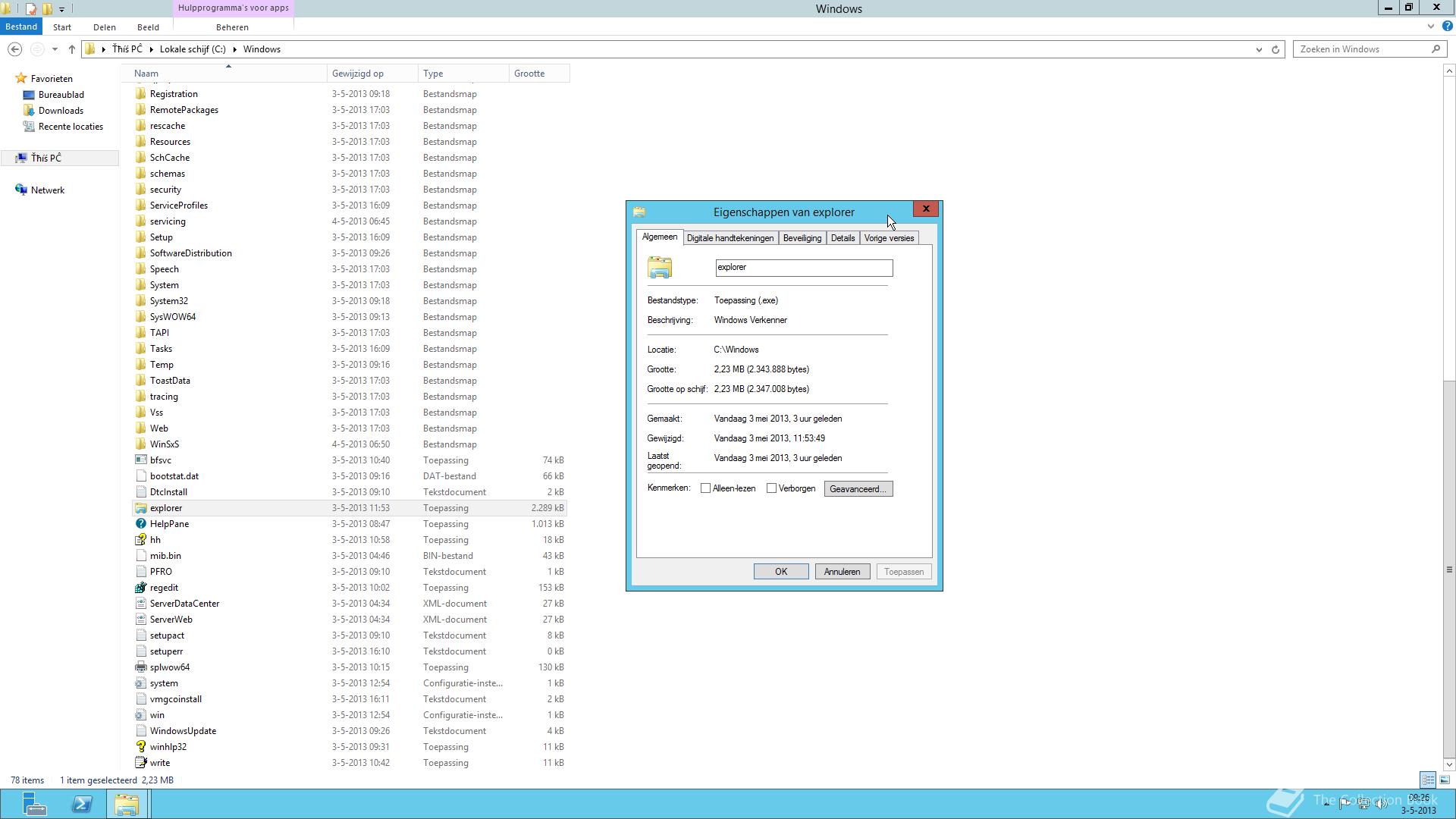This screenshot has width=1456, height=819.
Task: Toggle the Alleen-lezen checkbox
Action: (705, 488)
